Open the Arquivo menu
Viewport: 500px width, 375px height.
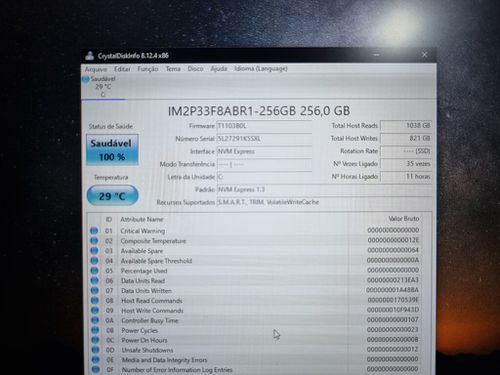pos(96,69)
